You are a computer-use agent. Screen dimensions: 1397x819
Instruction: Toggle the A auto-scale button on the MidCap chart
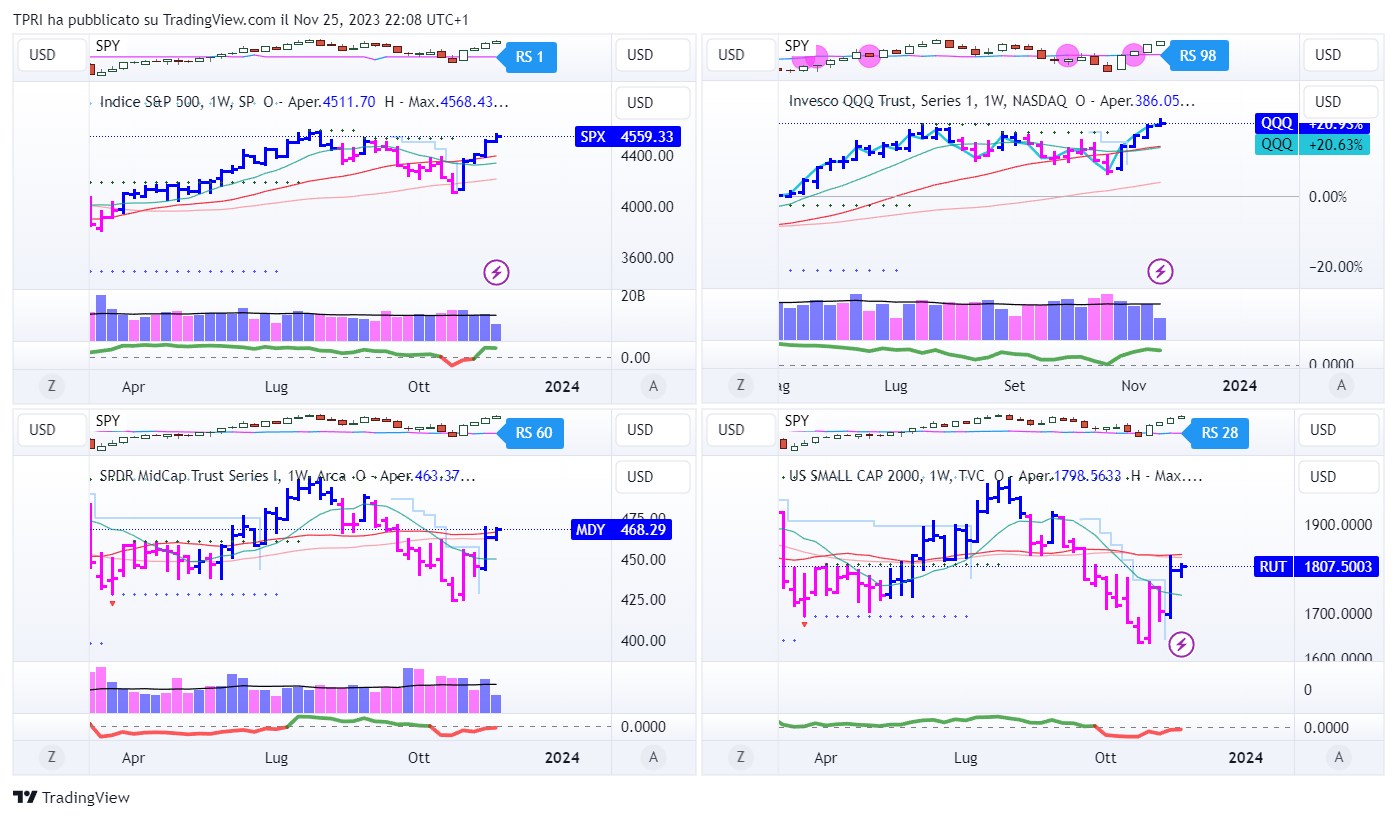coord(653,757)
